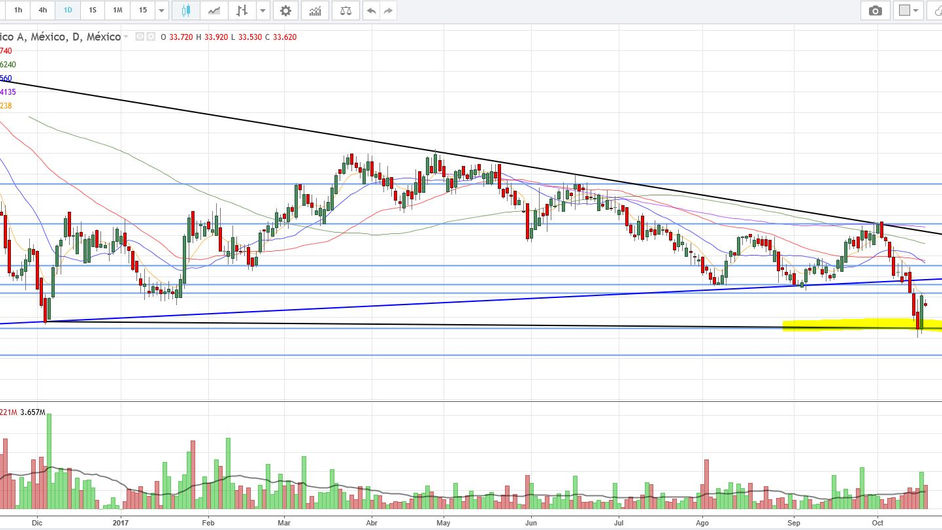Click the orange moving average value 238
The height and width of the screenshot is (530, 942).
pyautogui.click(x=5, y=106)
